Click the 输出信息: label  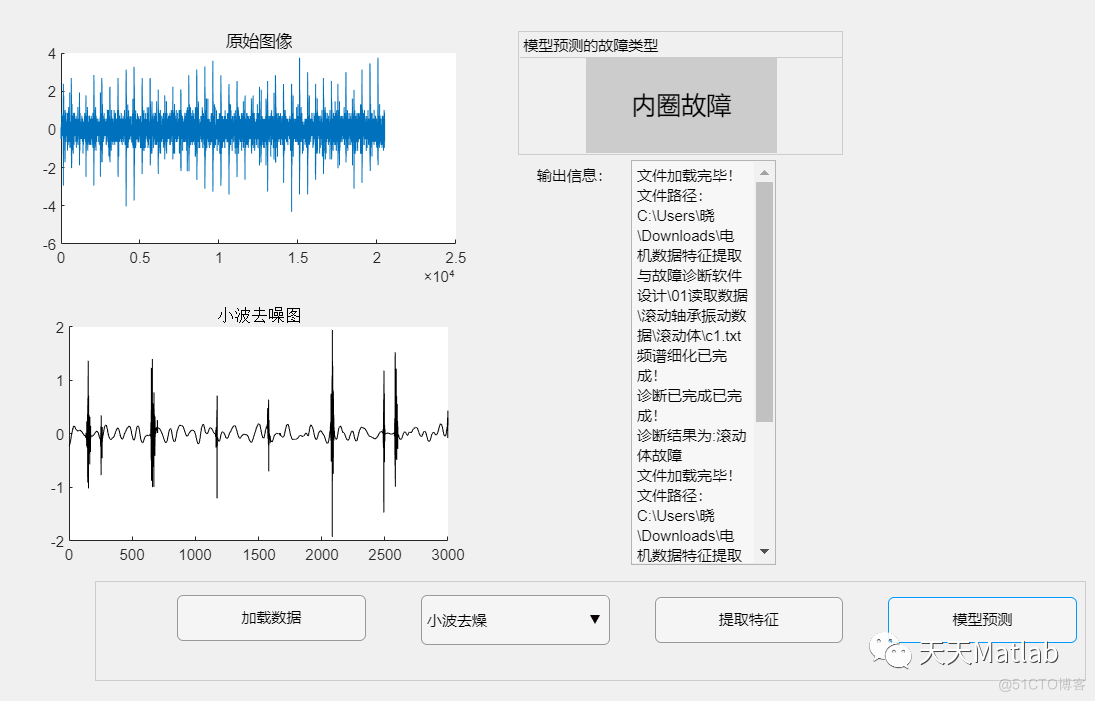click(x=569, y=176)
